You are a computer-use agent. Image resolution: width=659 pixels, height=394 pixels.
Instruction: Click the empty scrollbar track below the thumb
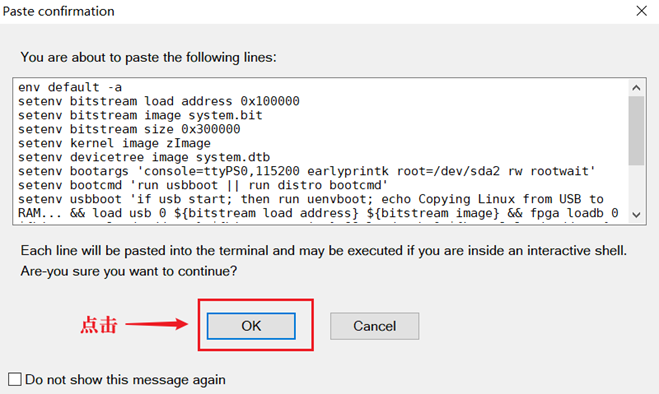pyautogui.click(x=636, y=186)
